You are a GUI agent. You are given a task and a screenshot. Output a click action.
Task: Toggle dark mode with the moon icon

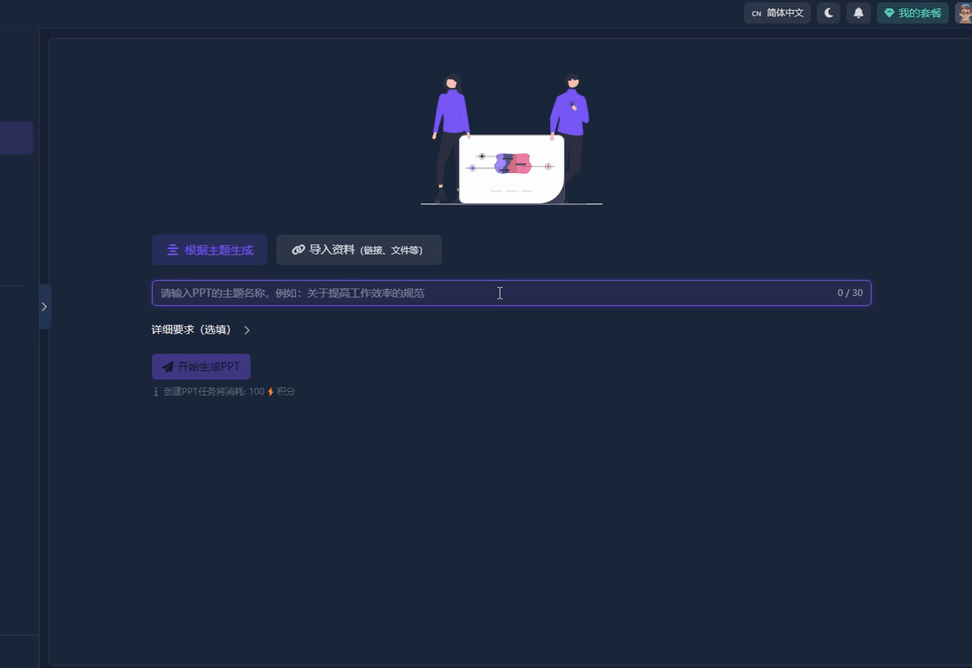click(x=829, y=12)
